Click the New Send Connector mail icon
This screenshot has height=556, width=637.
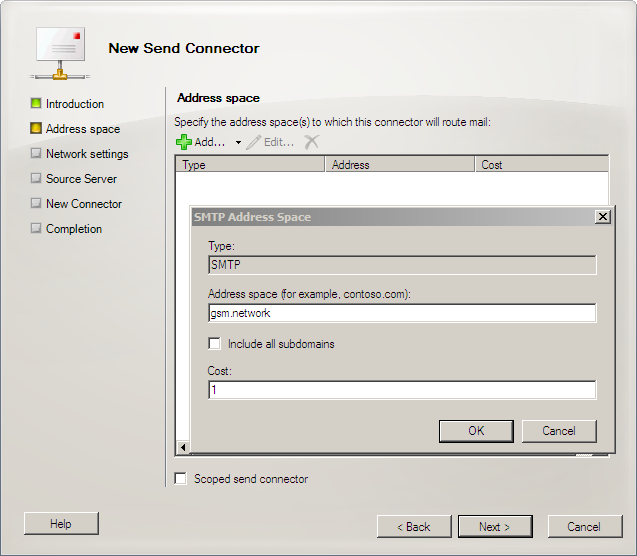[62, 52]
